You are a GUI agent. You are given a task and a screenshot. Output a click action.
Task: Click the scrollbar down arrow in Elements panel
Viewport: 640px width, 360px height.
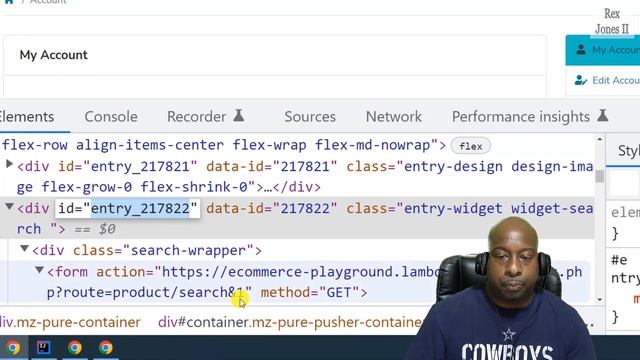point(600,300)
